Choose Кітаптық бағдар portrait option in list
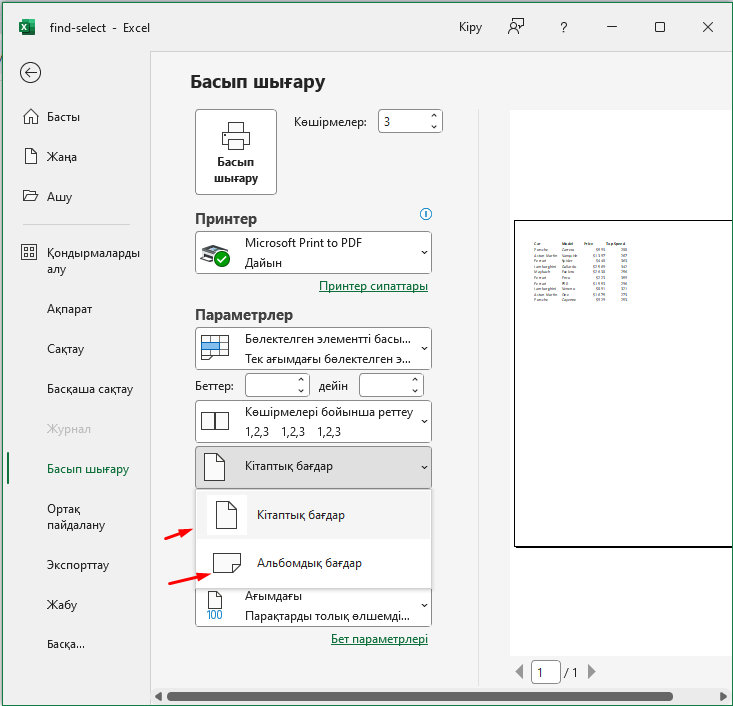 click(x=313, y=515)
